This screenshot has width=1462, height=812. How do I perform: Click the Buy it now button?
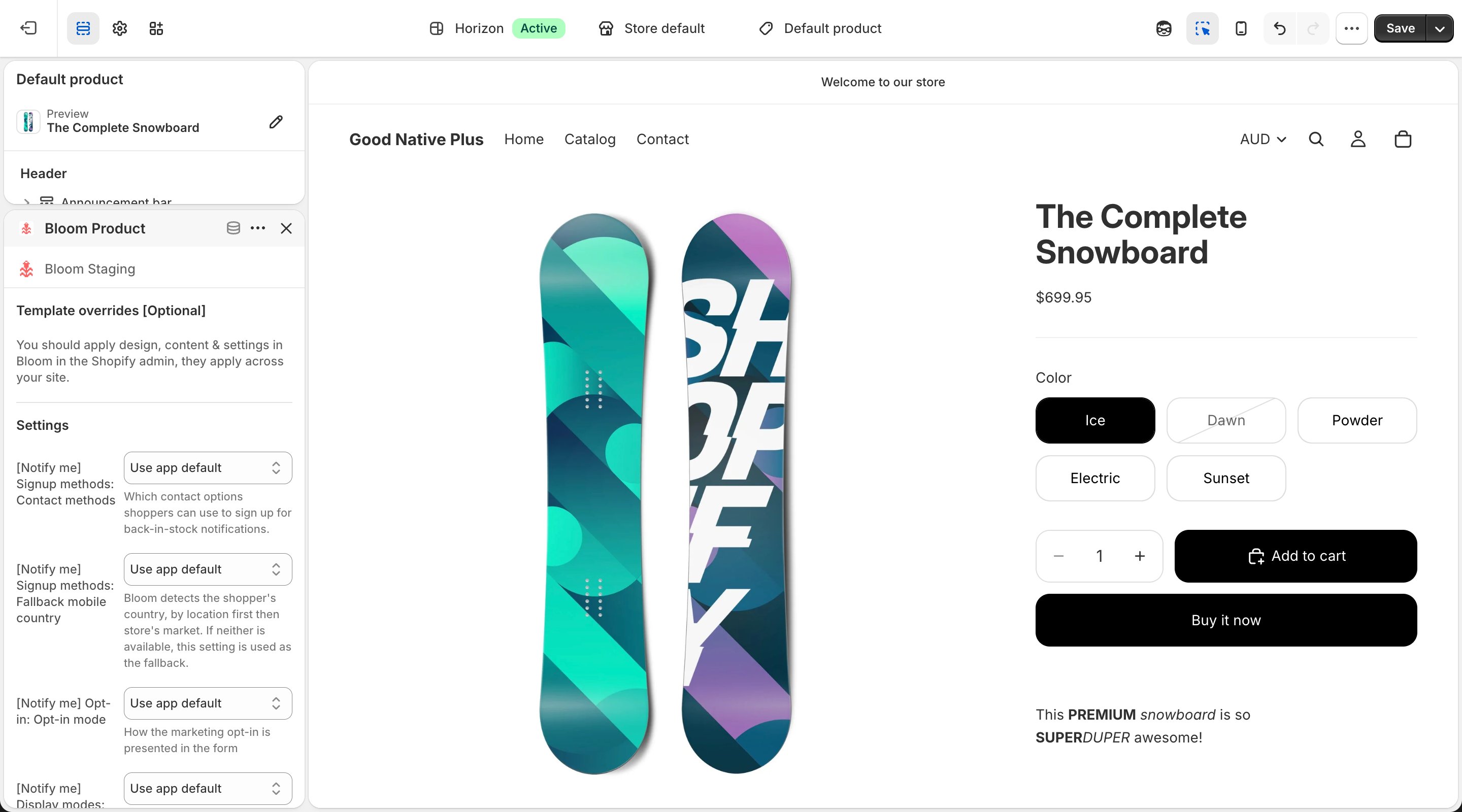1226,620
